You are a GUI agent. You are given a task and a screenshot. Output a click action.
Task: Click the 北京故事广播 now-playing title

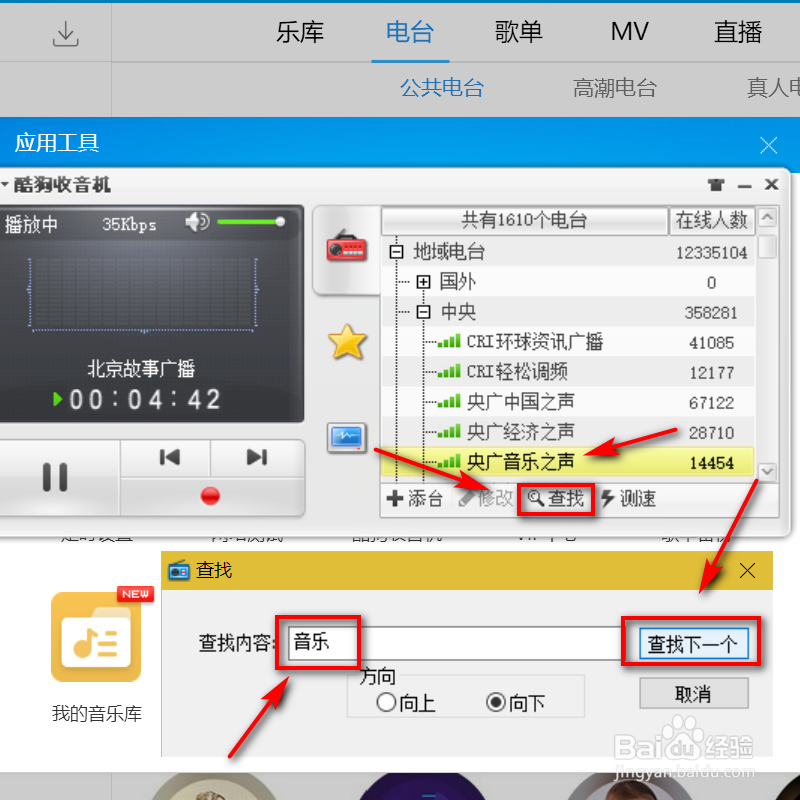point(141,368)
